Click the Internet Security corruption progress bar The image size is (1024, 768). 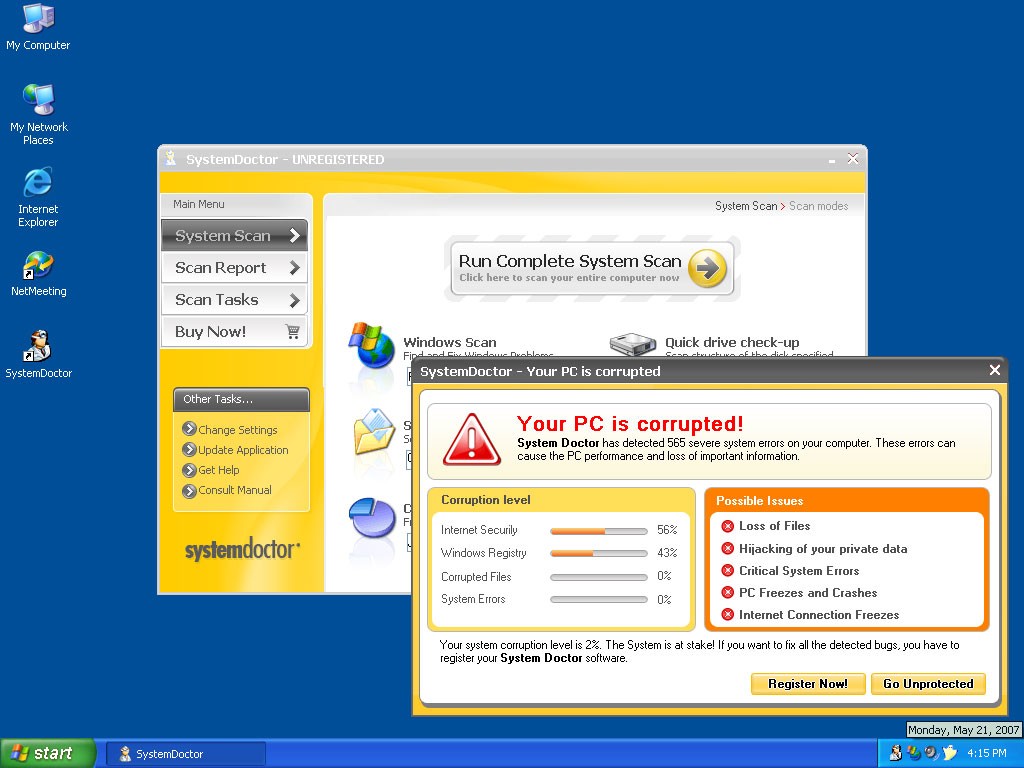click(x=598, y=531)
